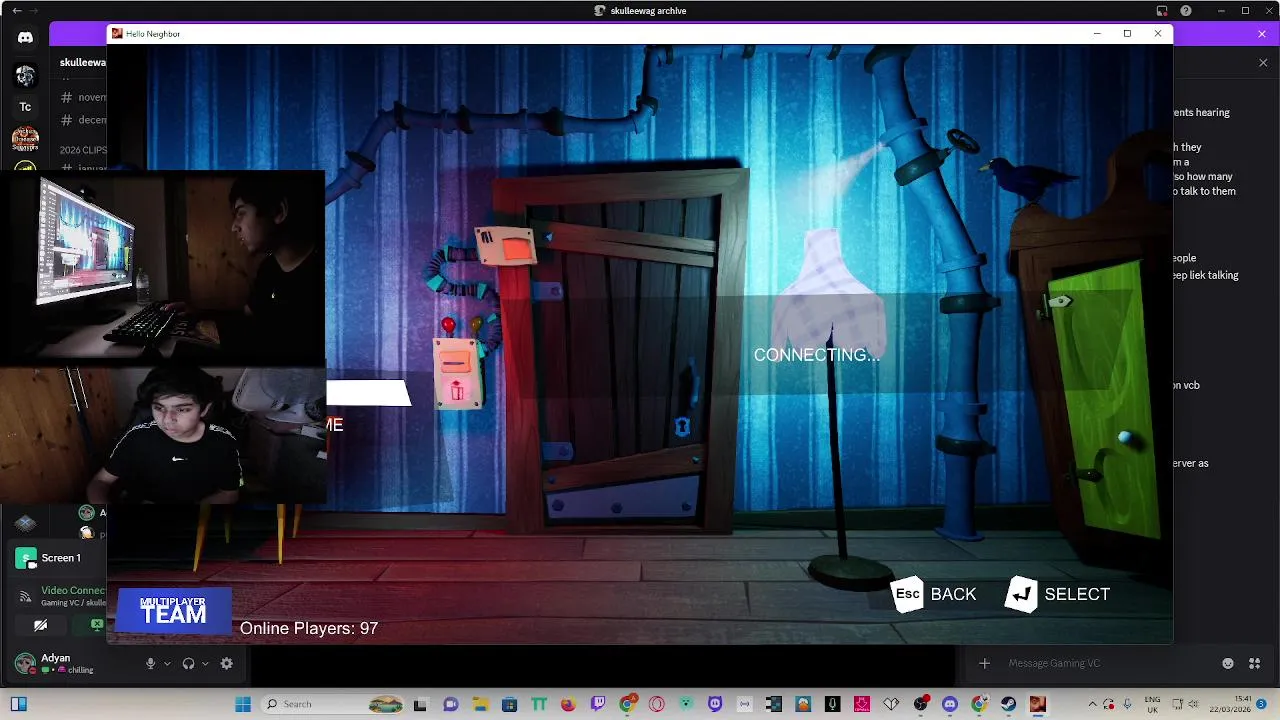Screen dimensions: 1280x720
Task: Show hidden system tray icons chevron
Action: (x=1092, y=704)
